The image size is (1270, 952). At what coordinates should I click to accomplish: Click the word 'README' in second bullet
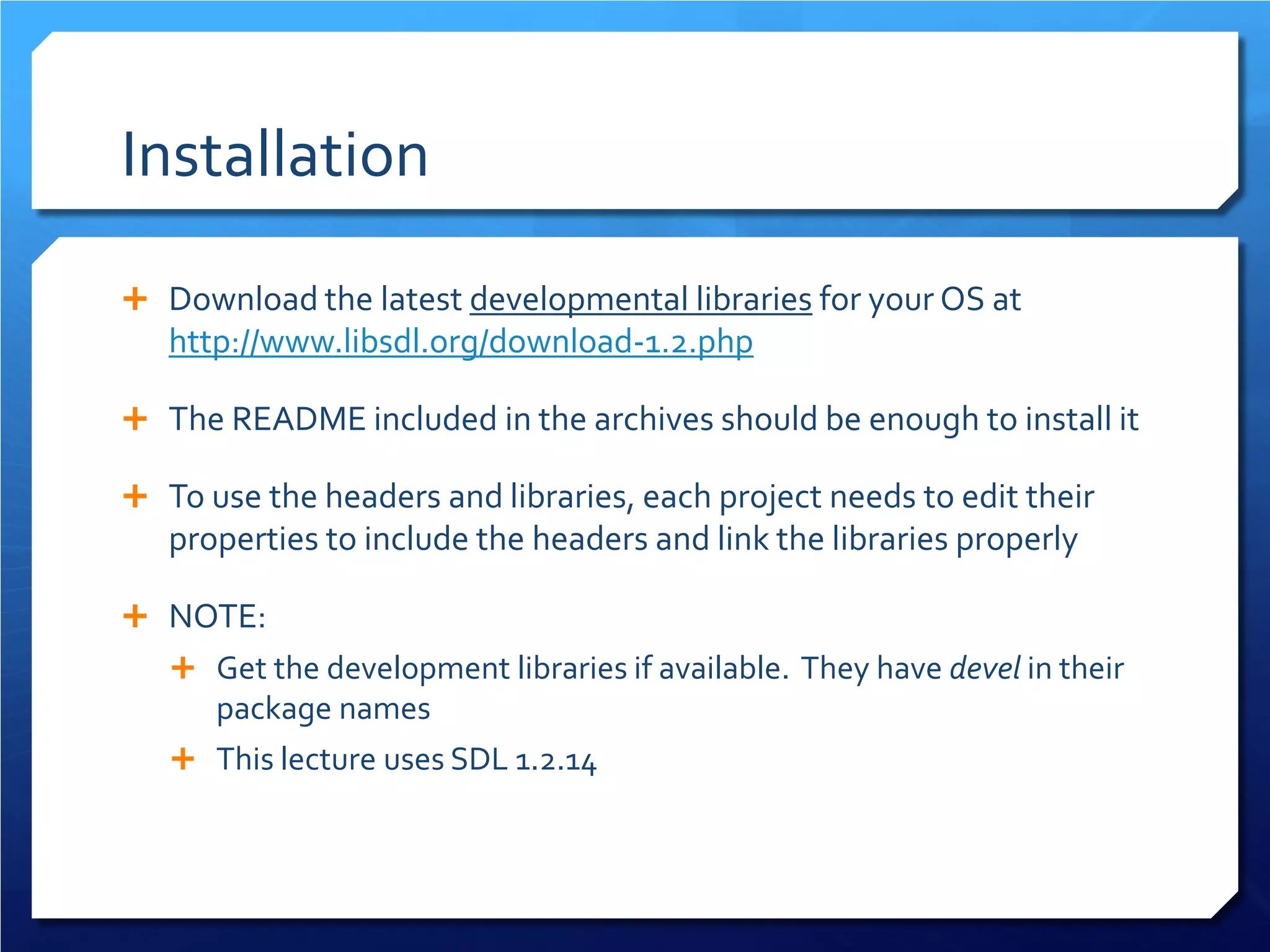click(x=298, y=420)
